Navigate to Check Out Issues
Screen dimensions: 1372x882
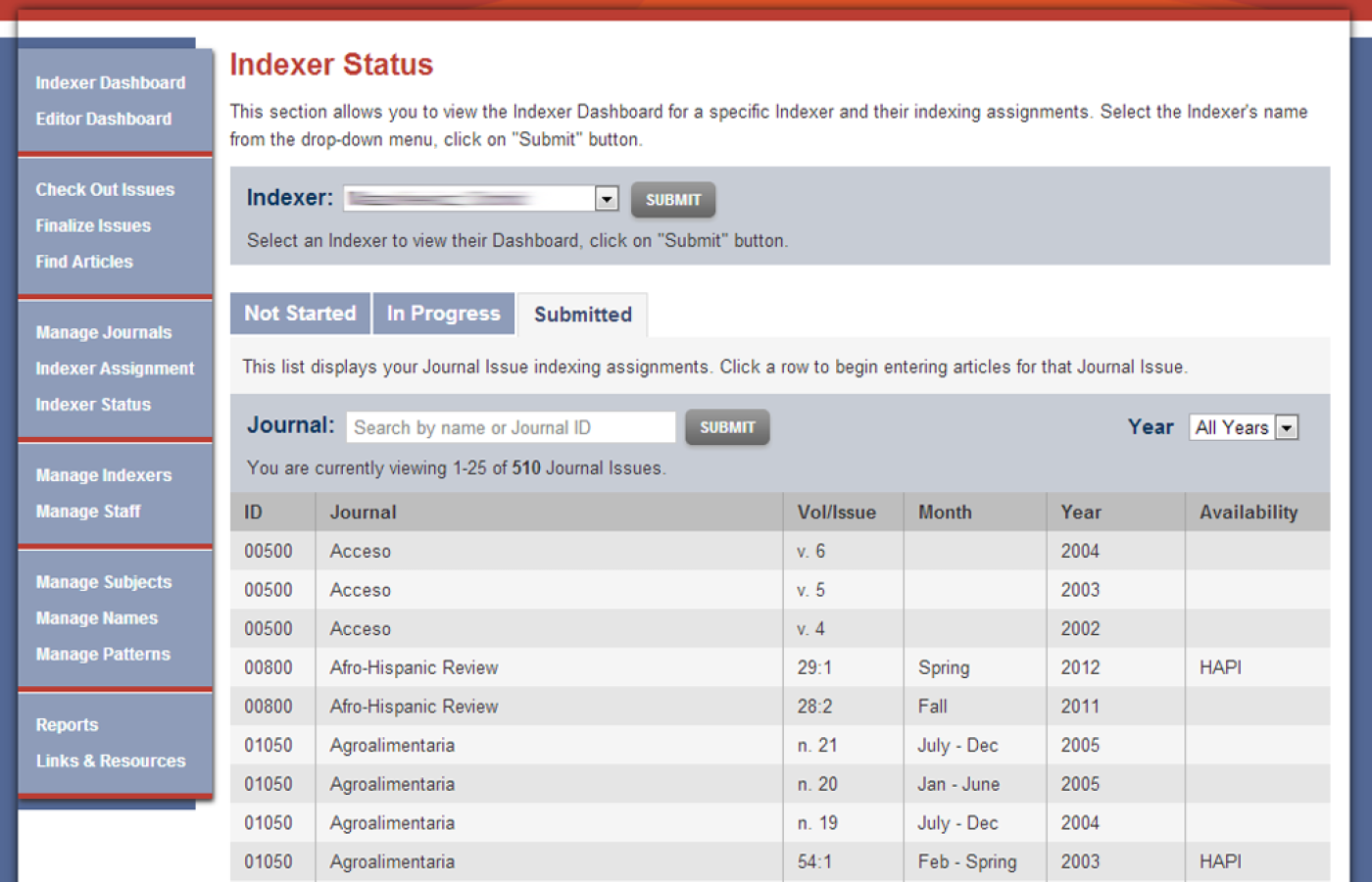pyautogui.click(x=105, y=190)
